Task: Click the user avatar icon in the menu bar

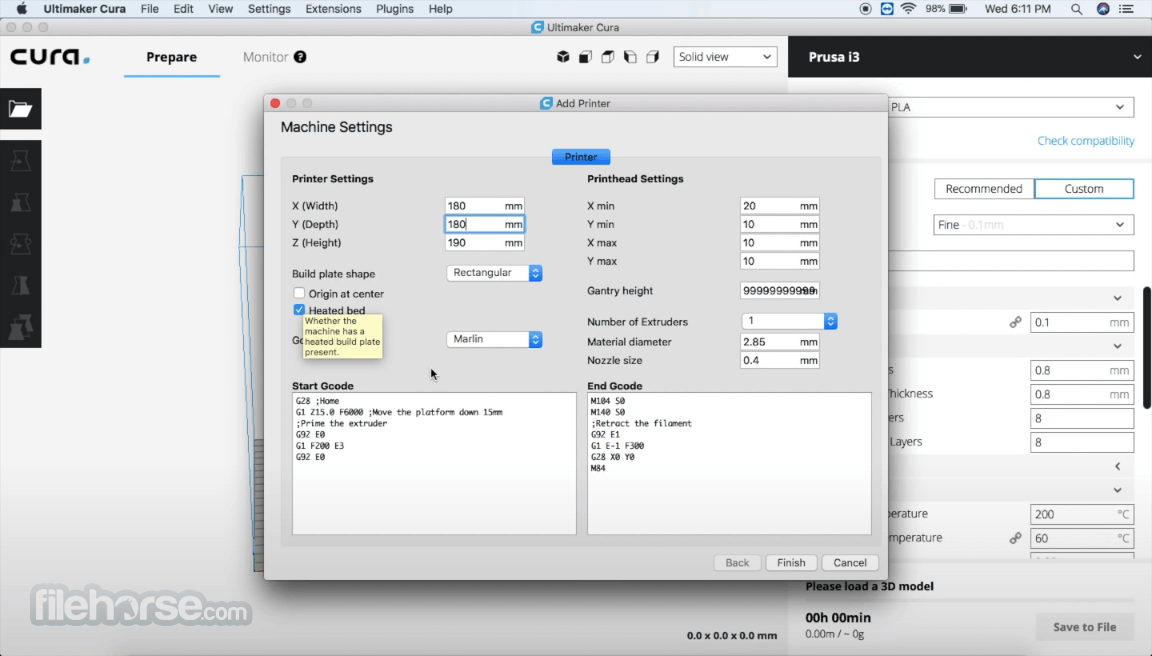Action: [x=1103, y=9]
